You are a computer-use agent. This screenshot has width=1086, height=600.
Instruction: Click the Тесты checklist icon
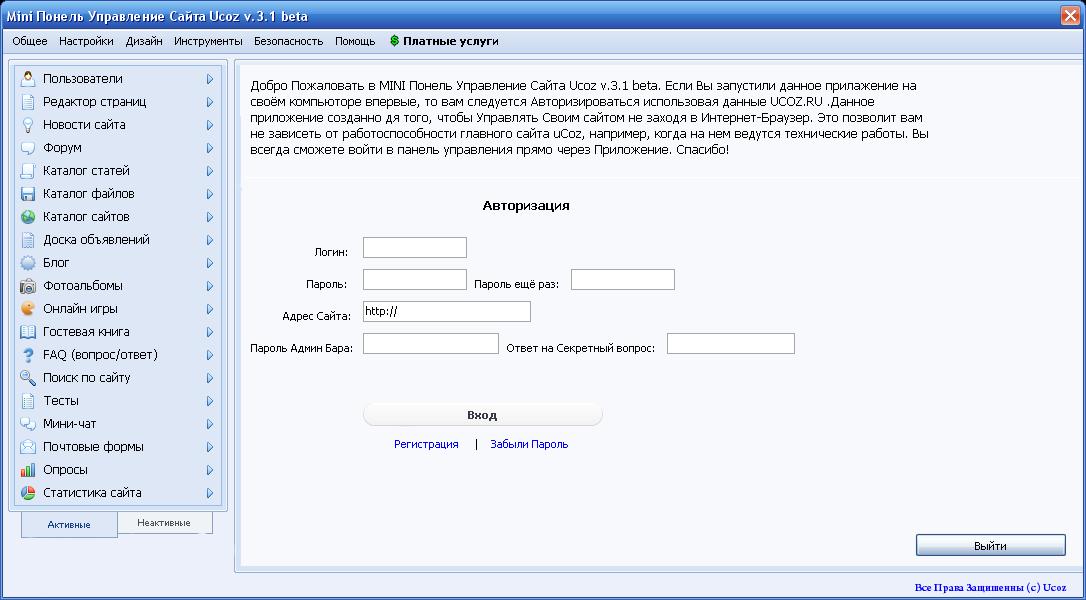[x=28, y=400]
